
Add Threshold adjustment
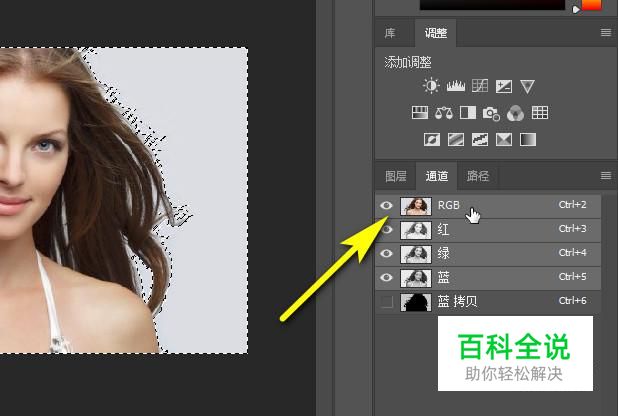[x=480, y=140]
